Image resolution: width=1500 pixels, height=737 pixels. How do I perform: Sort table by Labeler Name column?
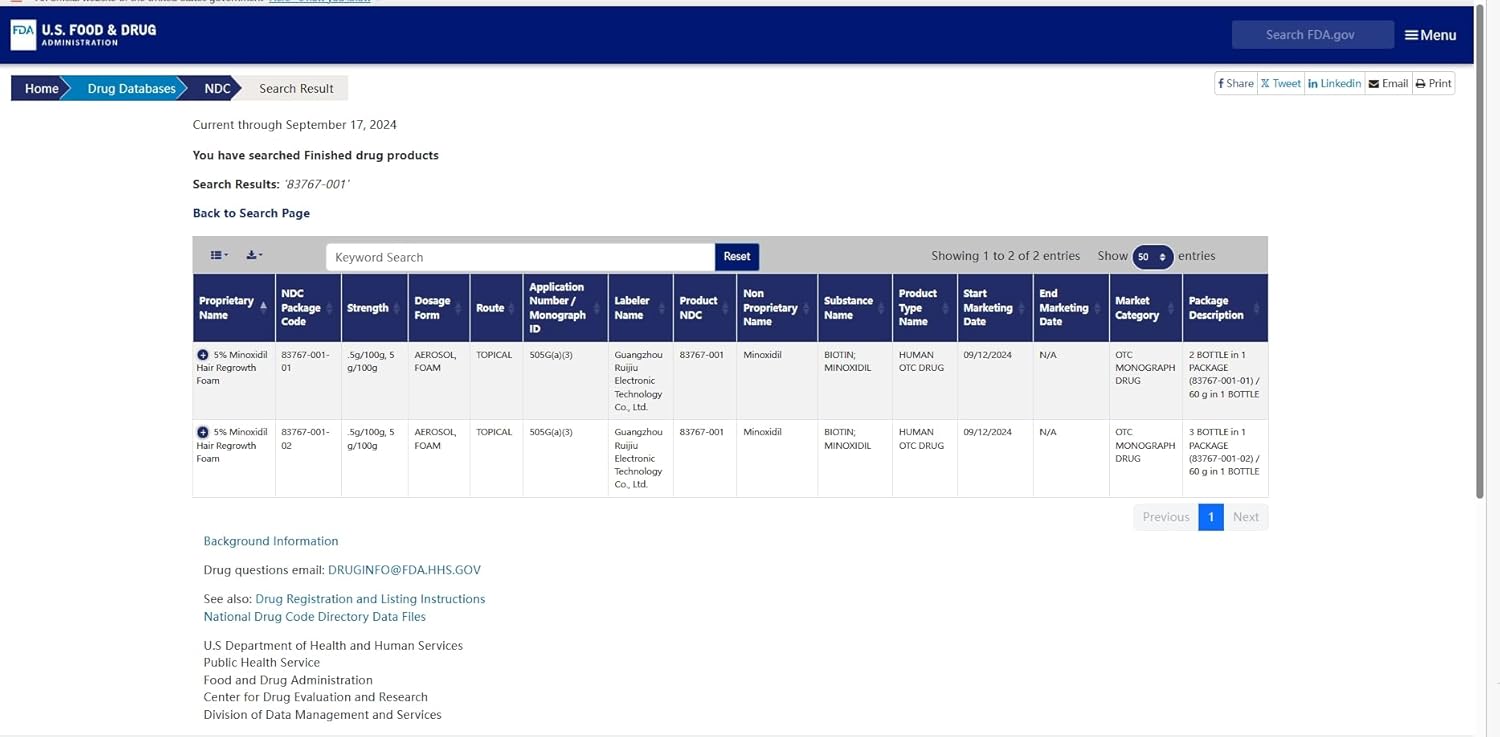click(x=641, y=308)
